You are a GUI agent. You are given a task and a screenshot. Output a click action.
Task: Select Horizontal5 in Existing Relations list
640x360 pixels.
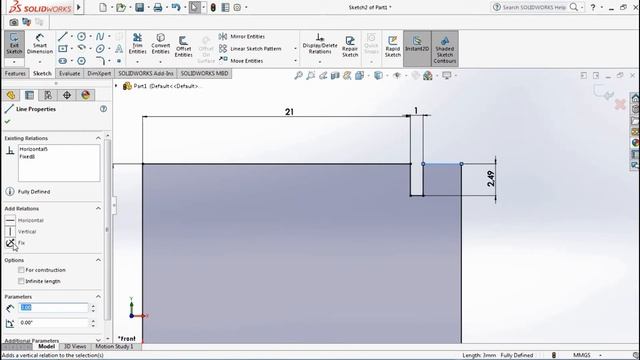(33, 149)
